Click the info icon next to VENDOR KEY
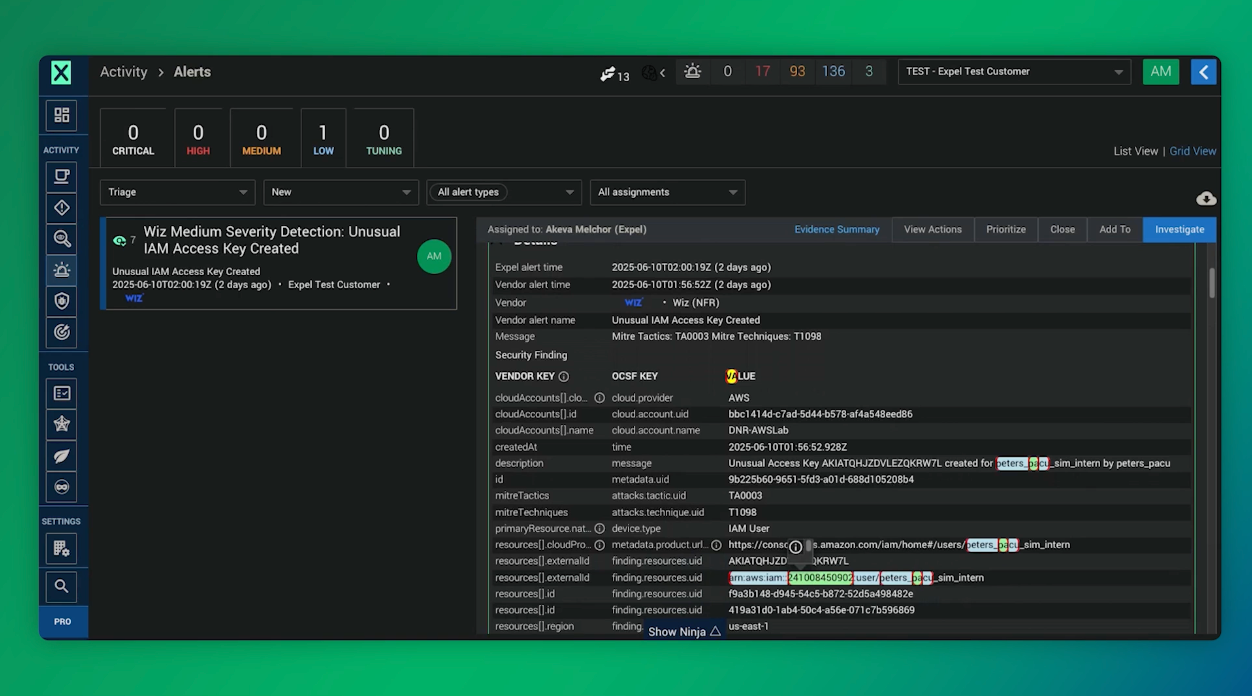The image size is (1252, 696). click(x=563, y=377)
